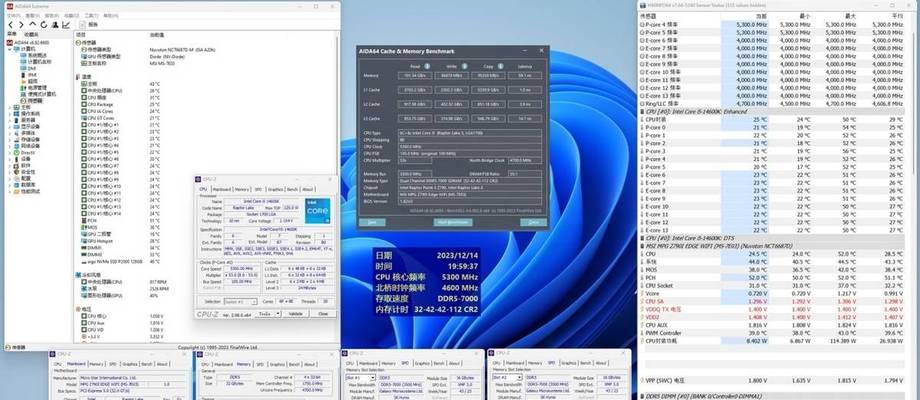Click CPU SA voltage row in HWiNFO

pos(772,301)
